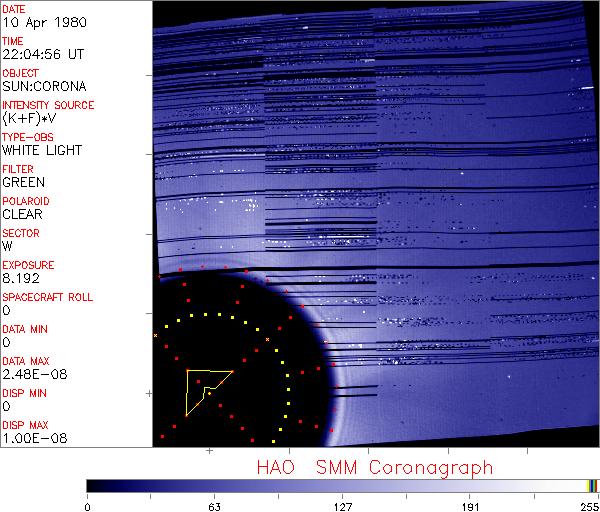Click the CLEAR polaroid value

[x=22, y=214]
